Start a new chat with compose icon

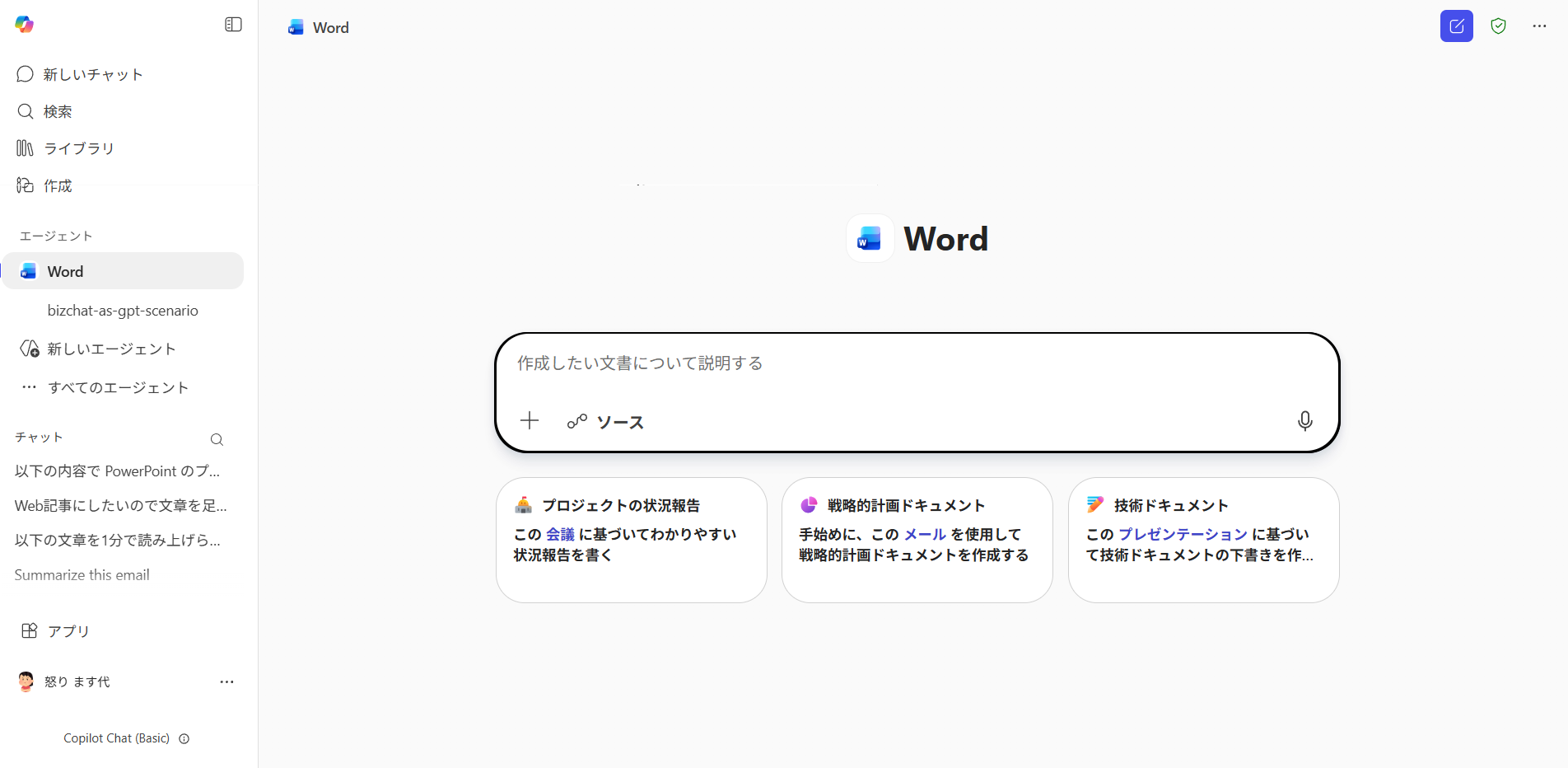tap(1456, 26)
